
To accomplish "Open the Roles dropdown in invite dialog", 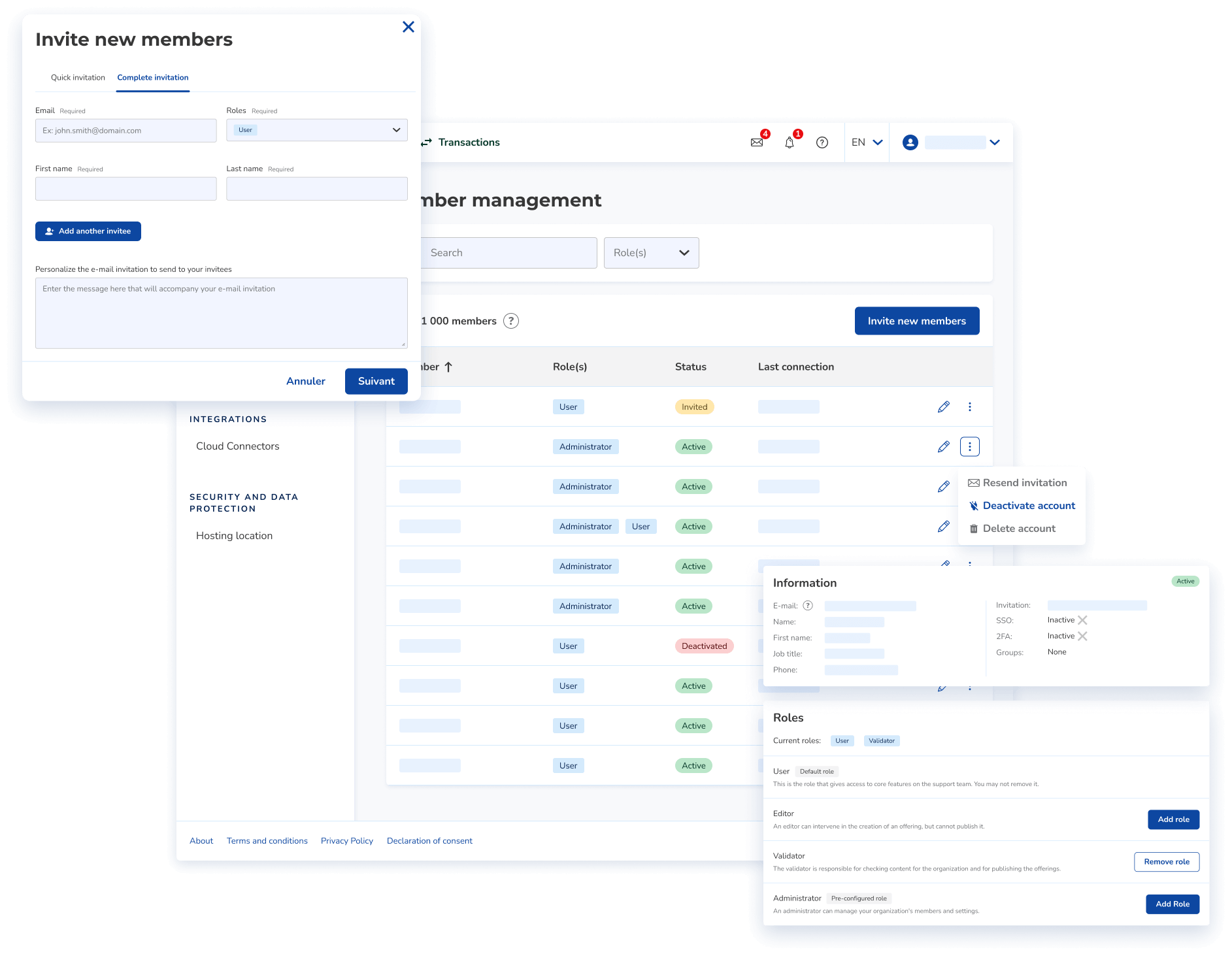I will [317, 130].
